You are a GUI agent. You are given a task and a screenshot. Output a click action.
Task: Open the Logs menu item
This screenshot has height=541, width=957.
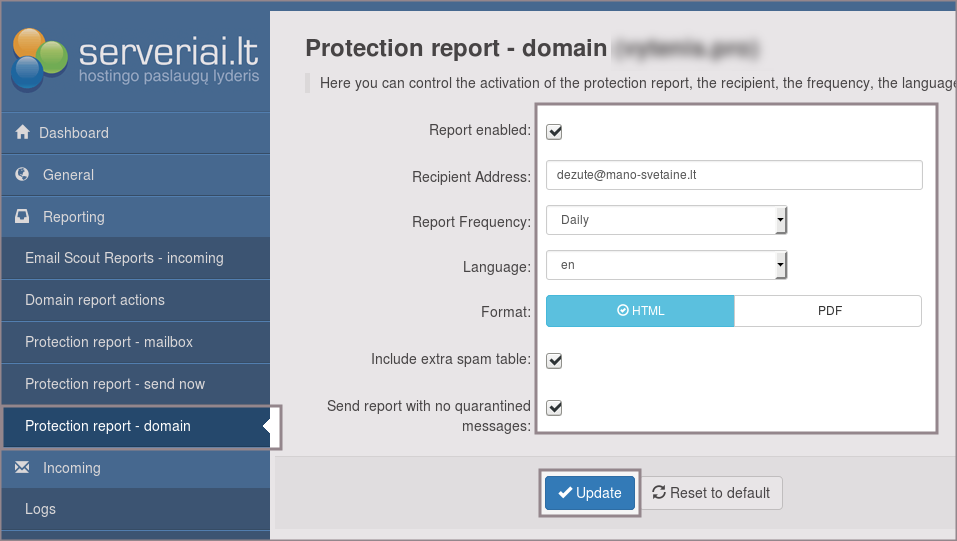[x=40, y=509]
